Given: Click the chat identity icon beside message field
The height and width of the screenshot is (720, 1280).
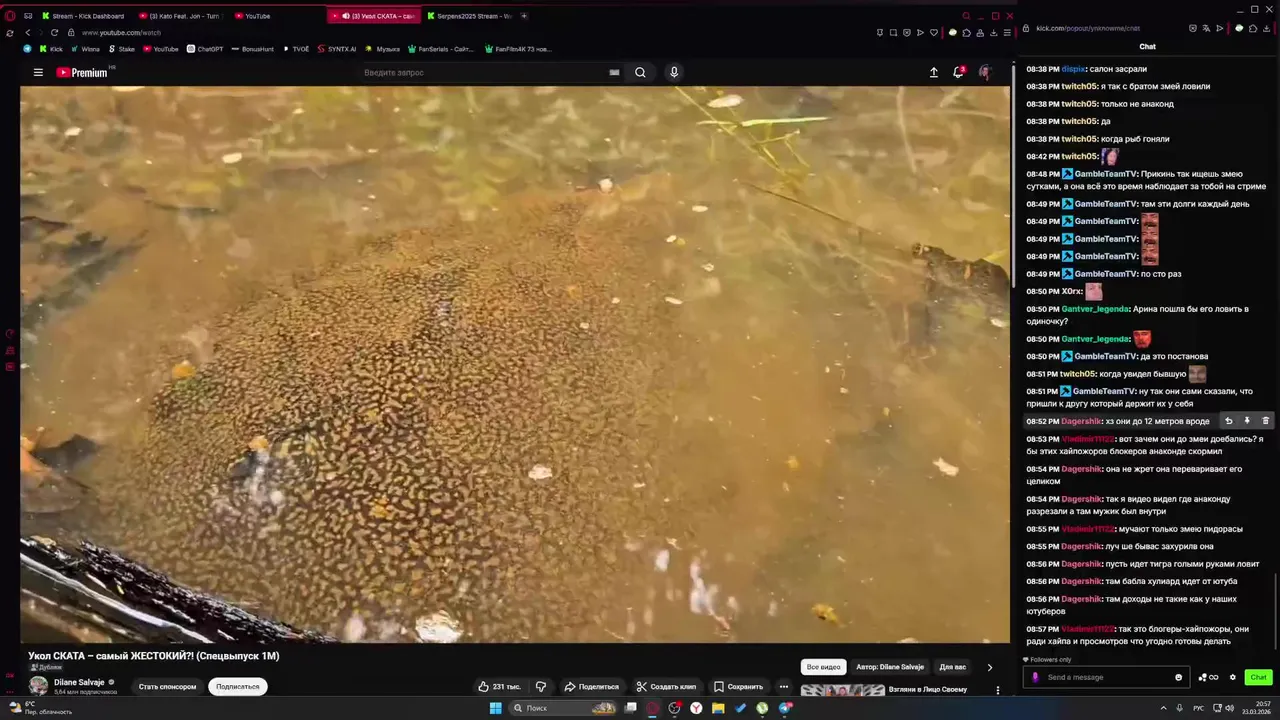Looking at the screenshot, I should [x=1035, y=677].
